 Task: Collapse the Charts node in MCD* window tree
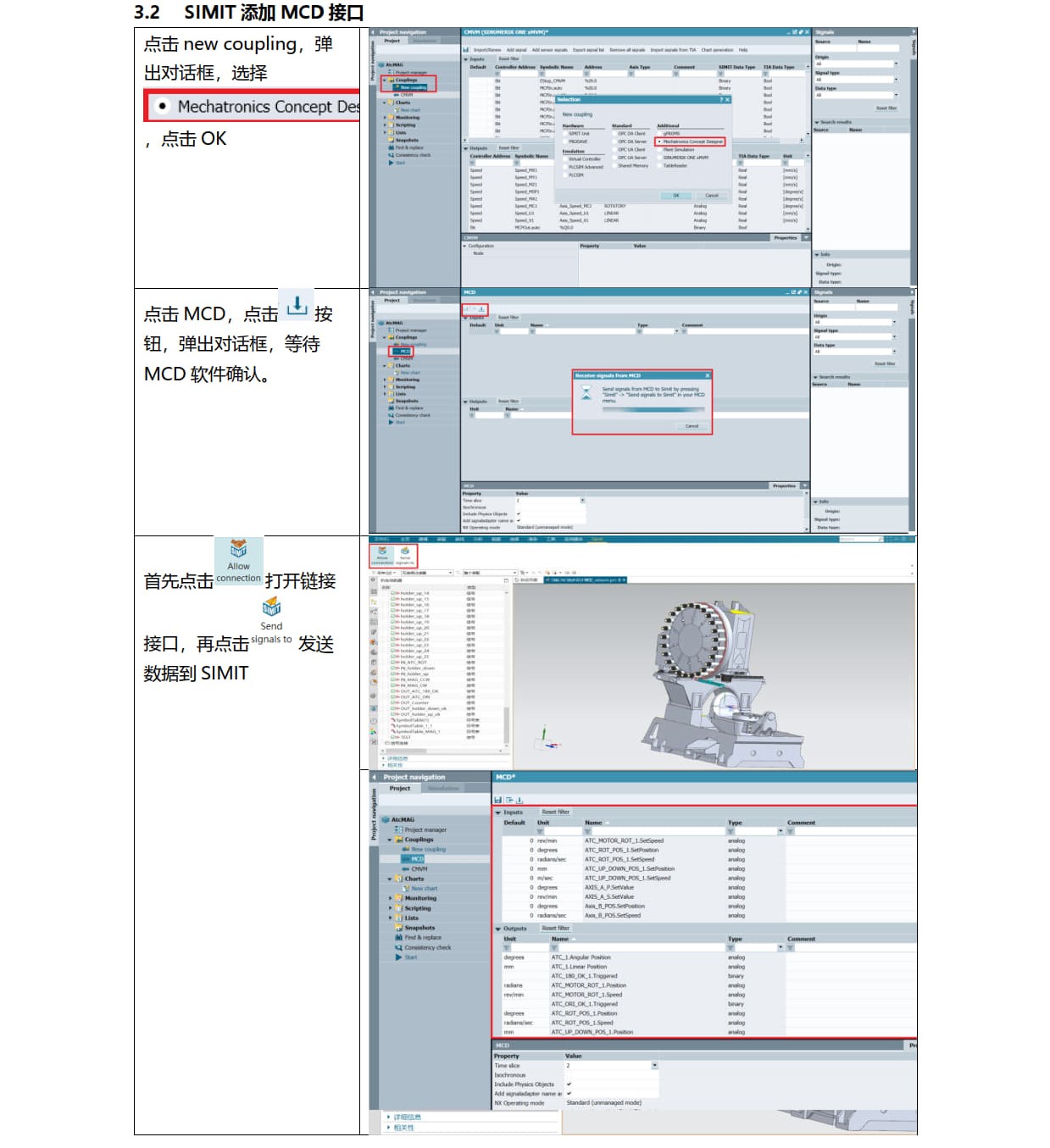click(390, 879)
